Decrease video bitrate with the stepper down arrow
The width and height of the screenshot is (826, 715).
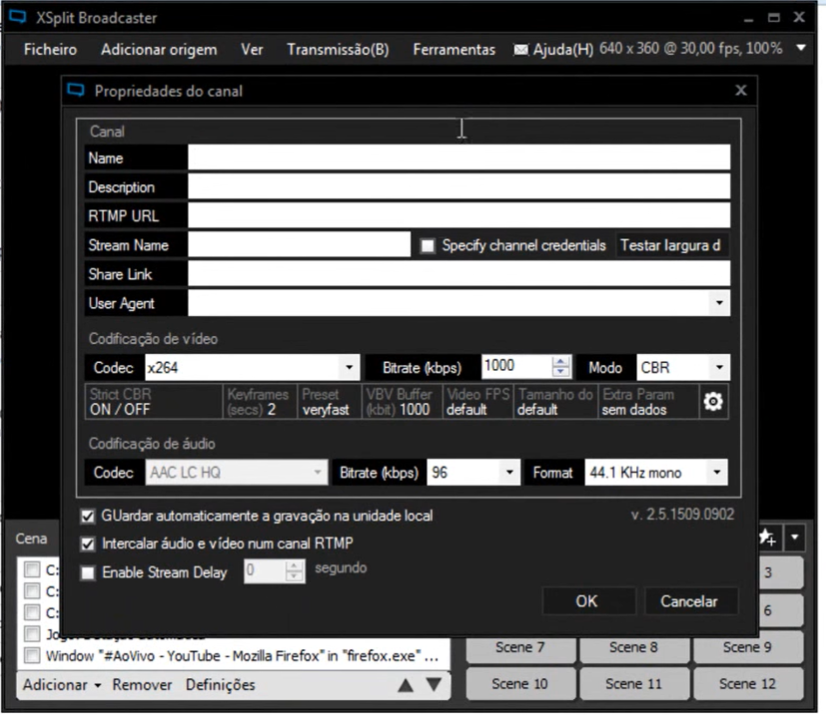[x=561, y=372]
